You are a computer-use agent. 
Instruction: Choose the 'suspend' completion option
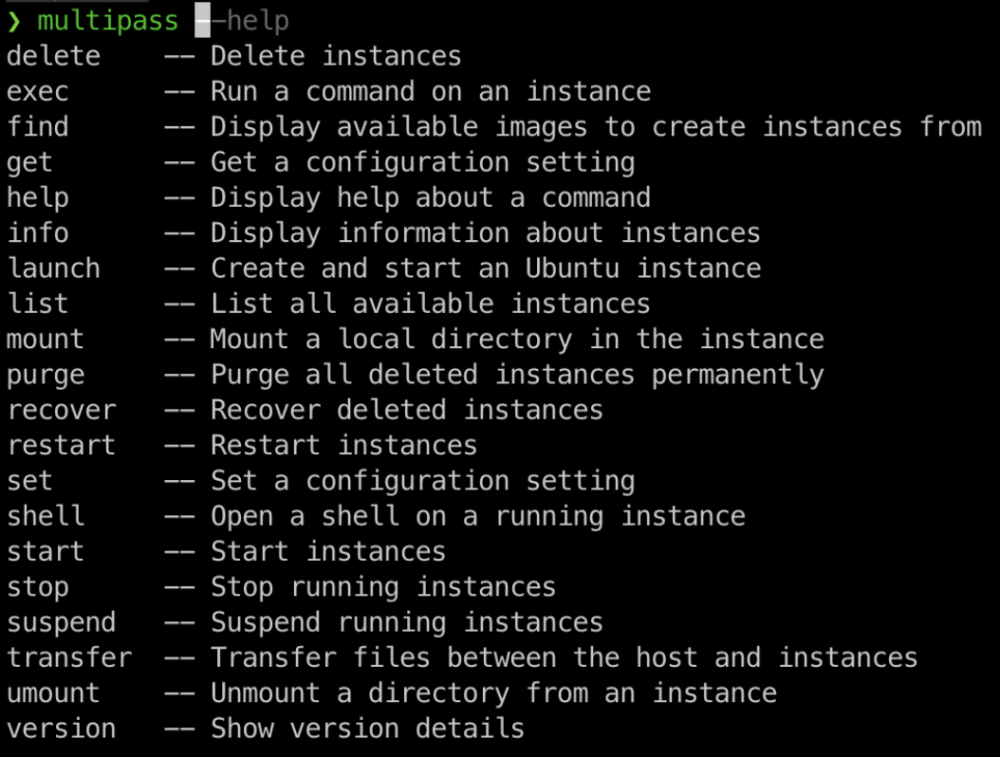click(x=61, y=622)
